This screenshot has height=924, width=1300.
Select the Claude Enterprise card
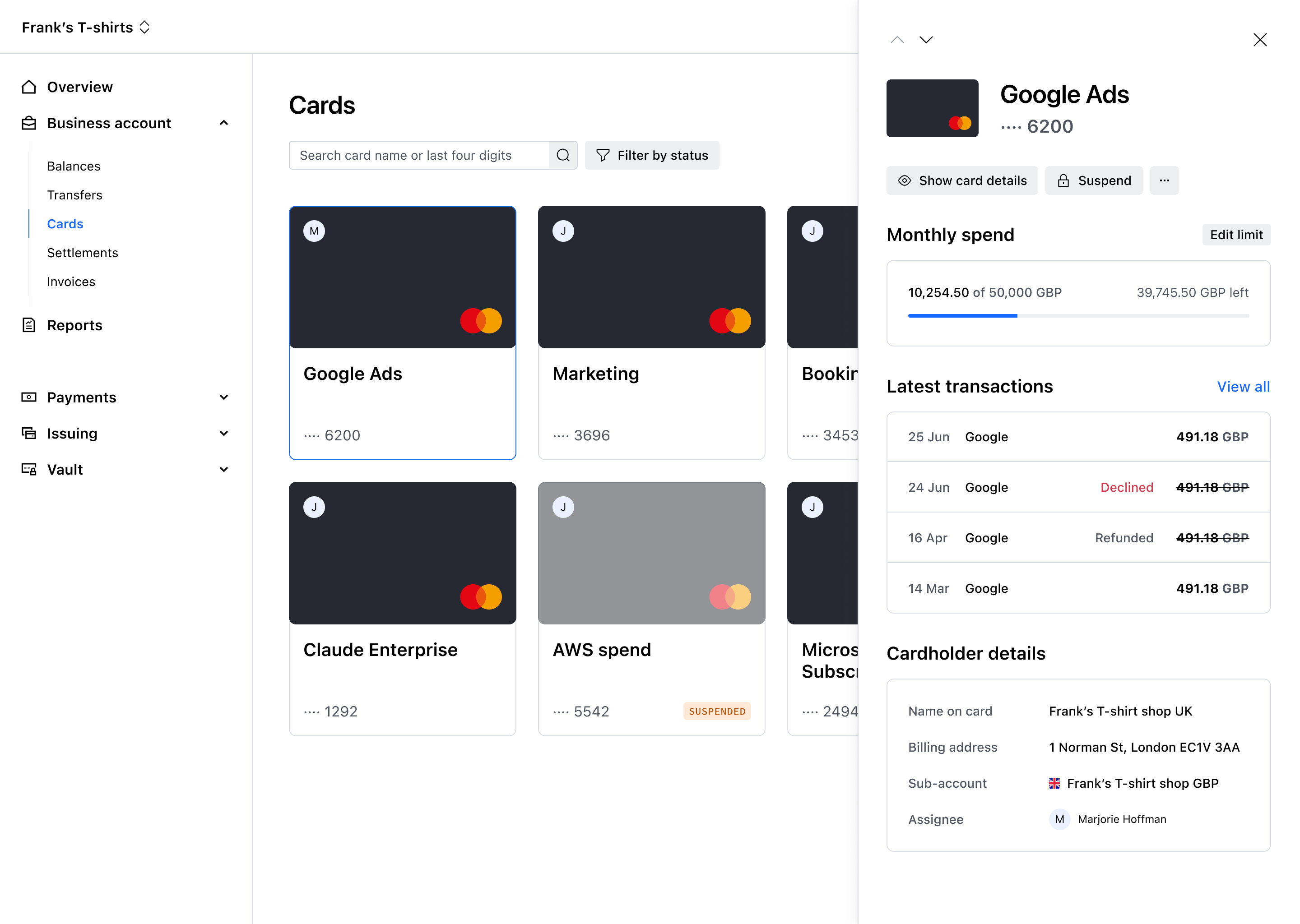402,609
